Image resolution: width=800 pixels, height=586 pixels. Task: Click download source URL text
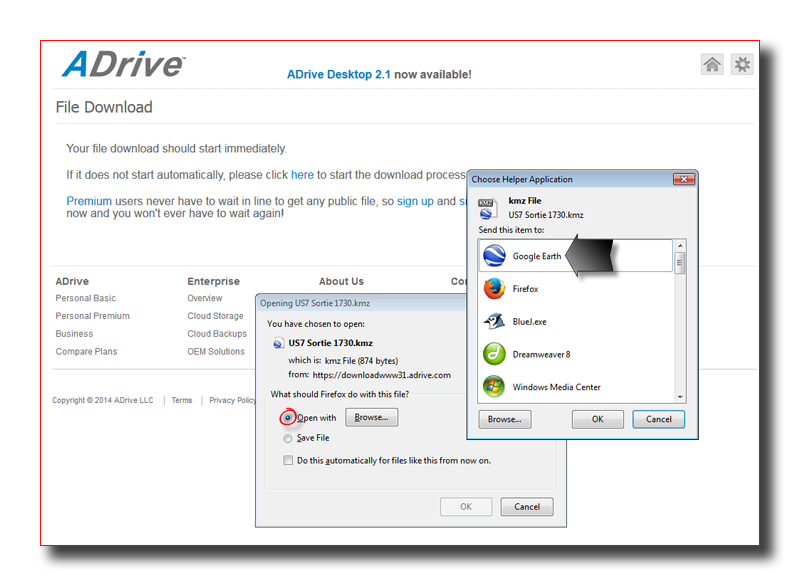tap(382, 375)
